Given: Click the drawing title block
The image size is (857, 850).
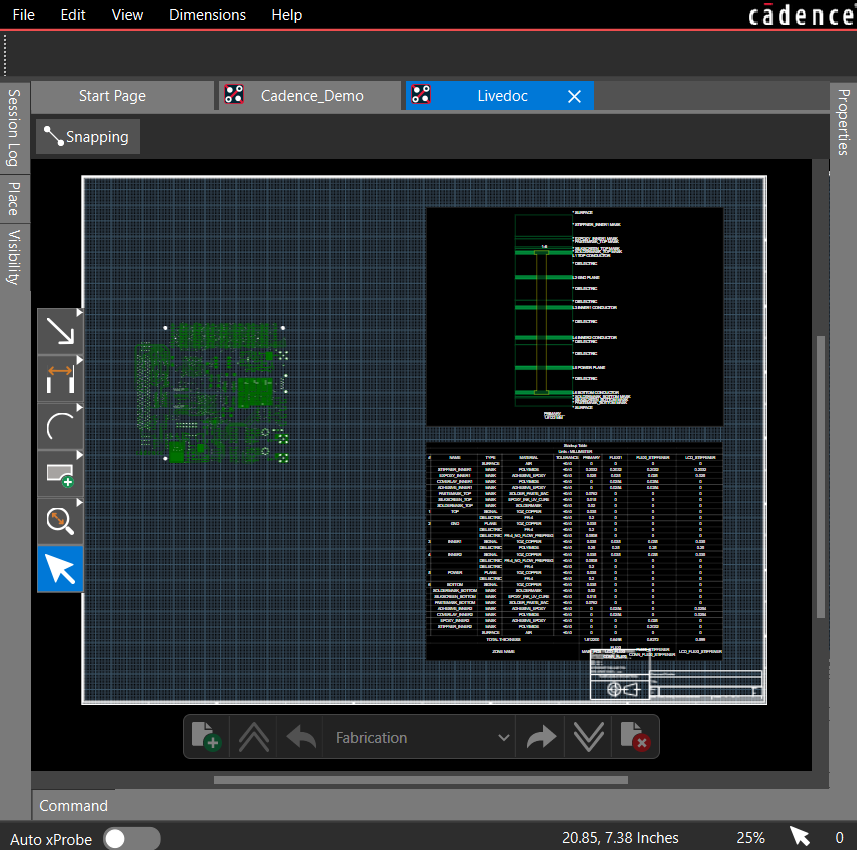Looking at the screenshot, I should (676, 676).
